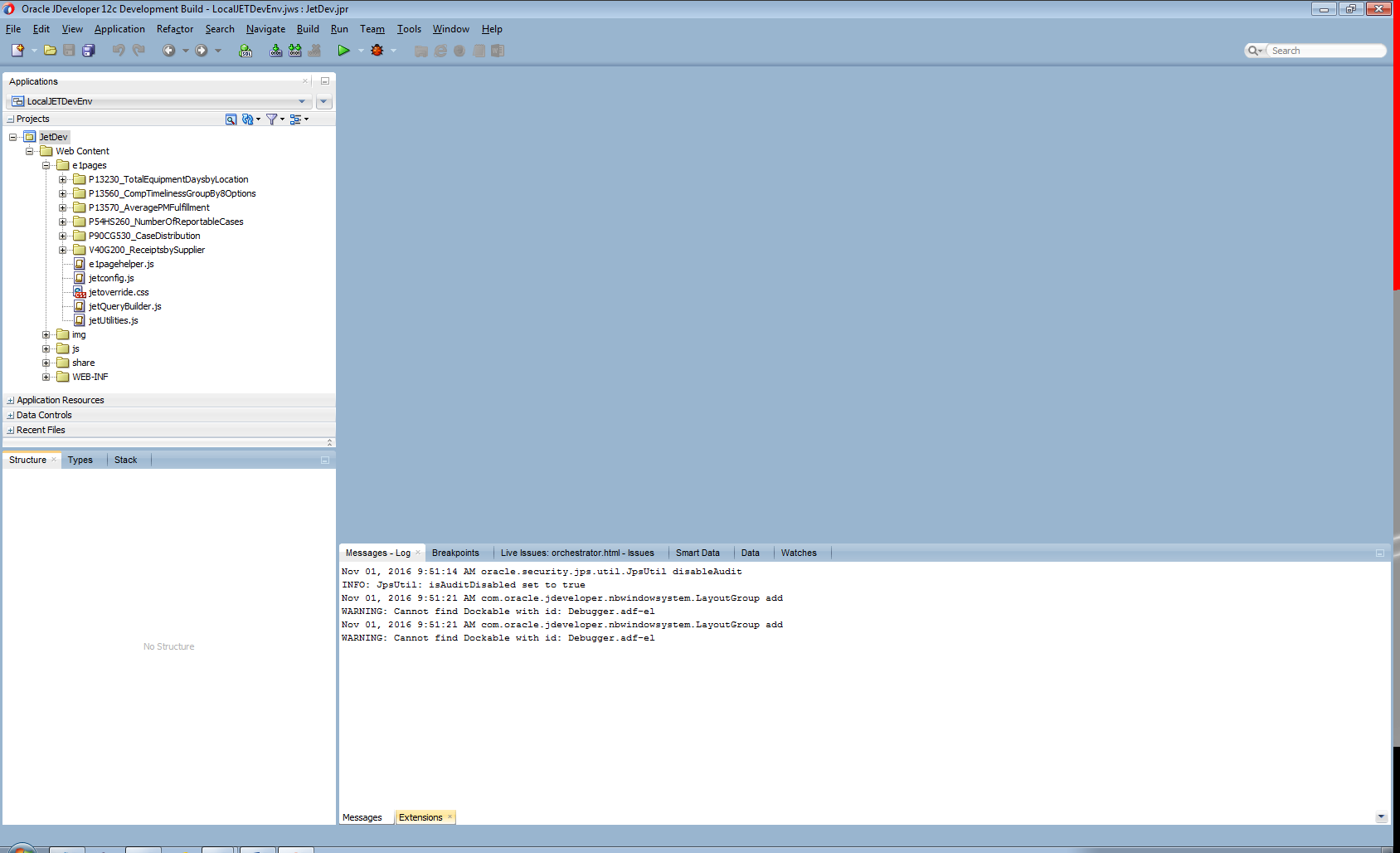Undo the last action
Screen dimensions: 1400x853
click(x=119, y=50)
